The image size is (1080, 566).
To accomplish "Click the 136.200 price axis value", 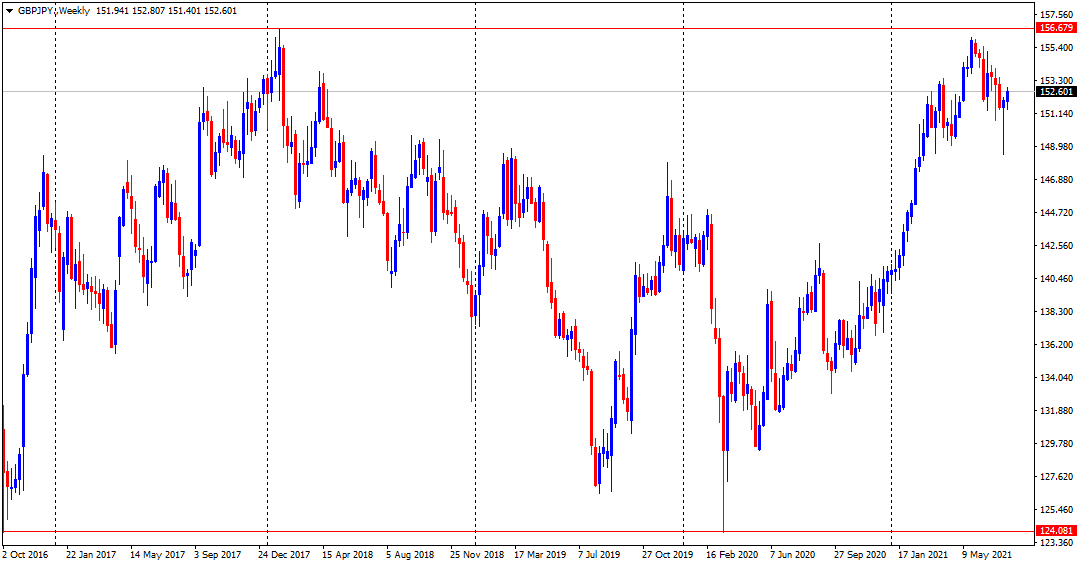I will pyautogui.click(x=1057, y=345).
